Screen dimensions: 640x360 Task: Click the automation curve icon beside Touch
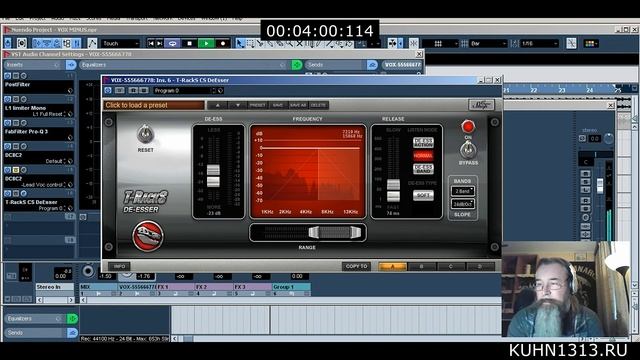[x=92, y=43]
